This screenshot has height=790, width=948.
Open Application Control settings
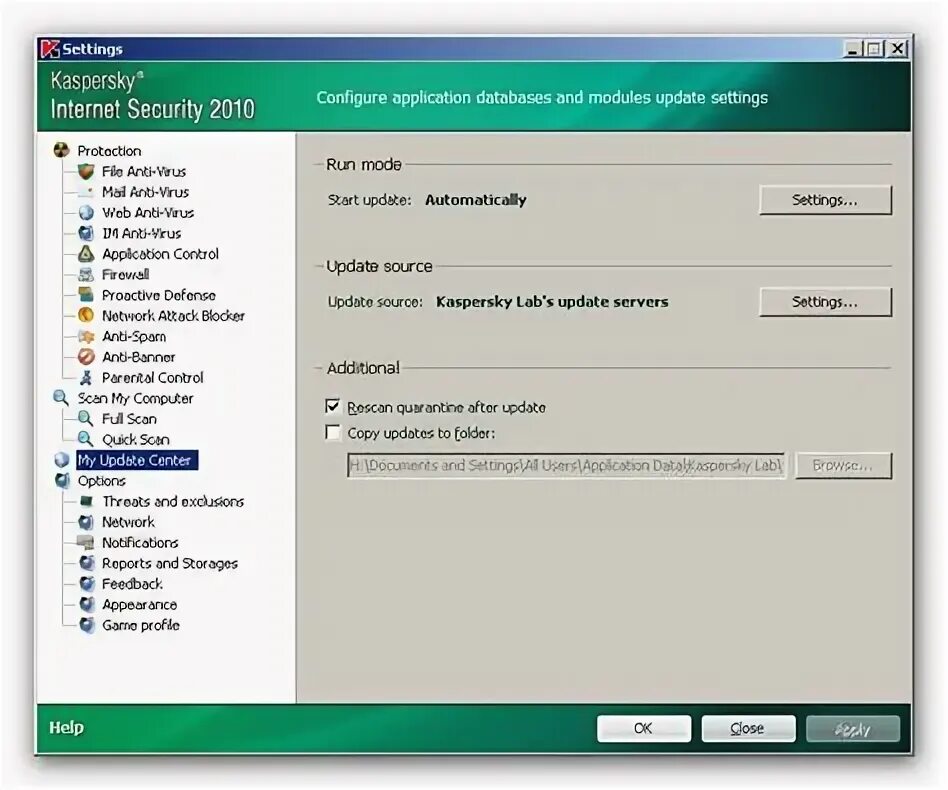(160, 254)
